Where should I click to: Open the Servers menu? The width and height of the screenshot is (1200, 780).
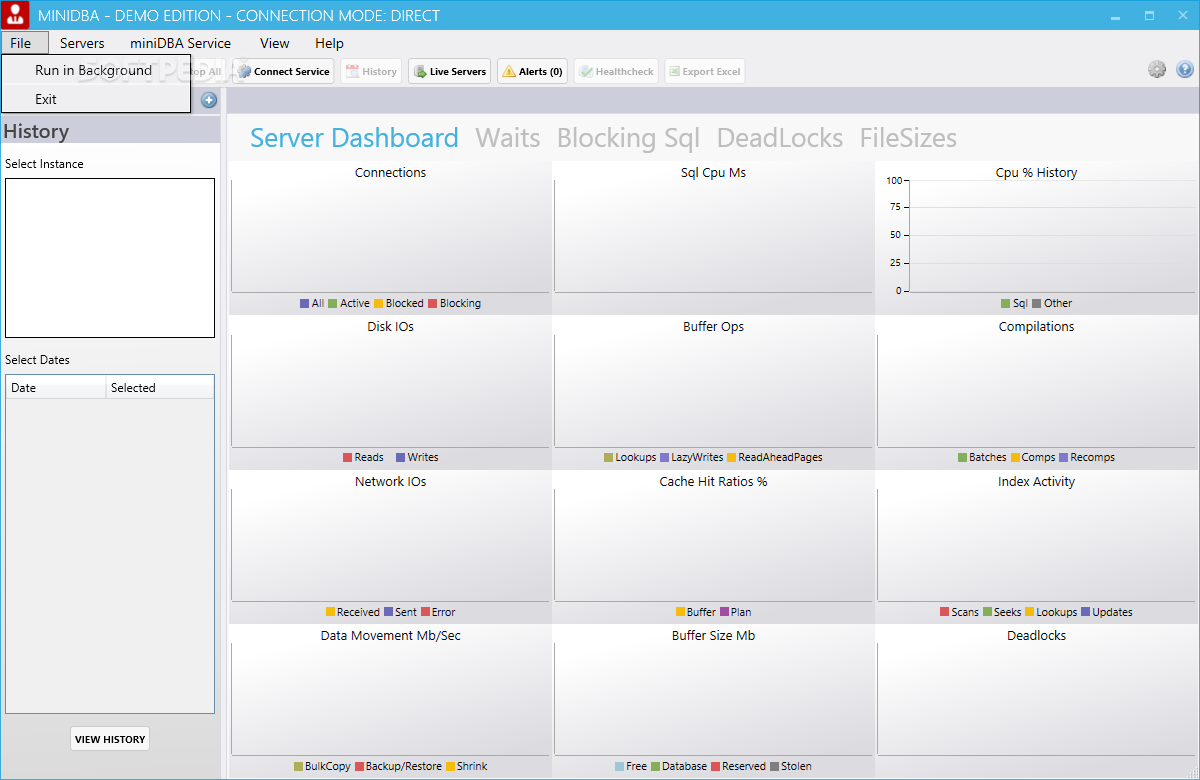(x=82, y=43)
